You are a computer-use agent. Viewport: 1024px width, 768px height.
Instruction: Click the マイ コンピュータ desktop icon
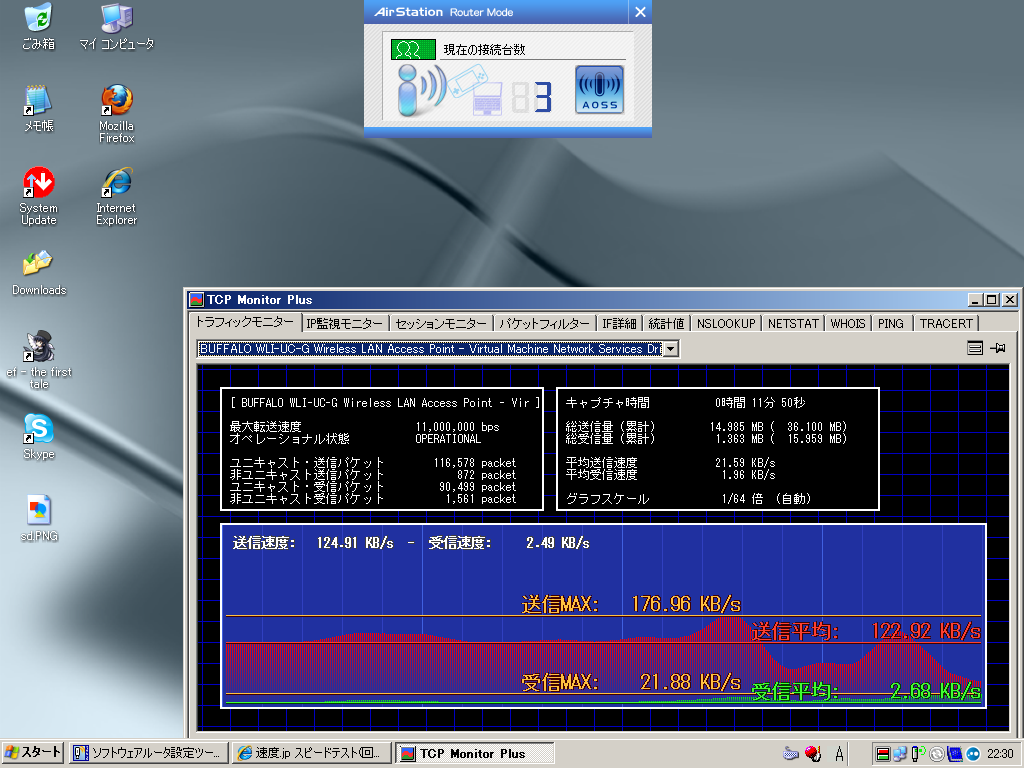(x=117, y=27)
